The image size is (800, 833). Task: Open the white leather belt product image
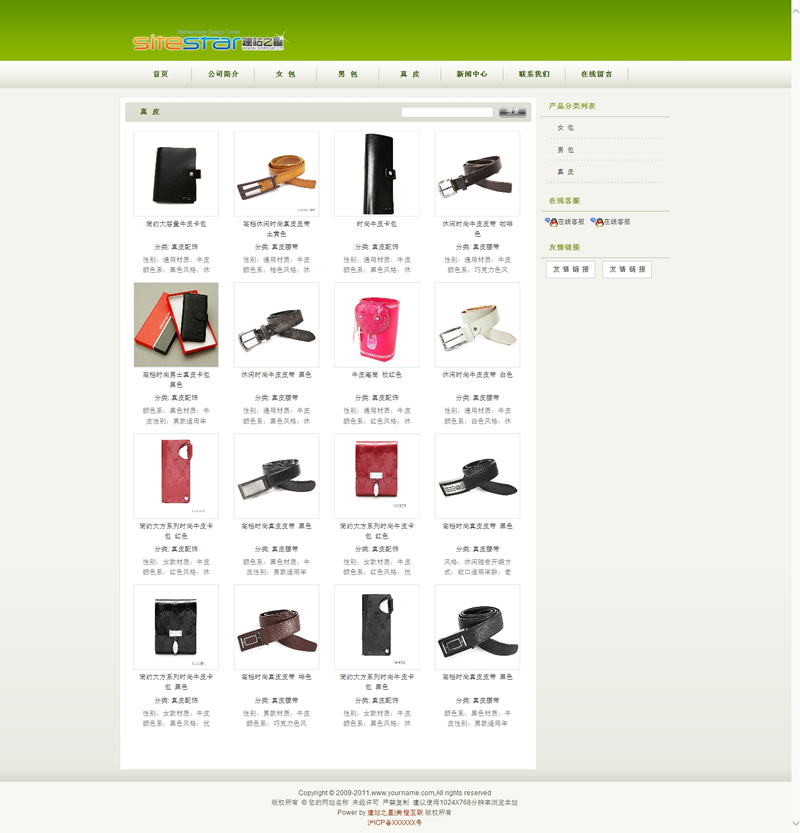click(x=477, y=324)
